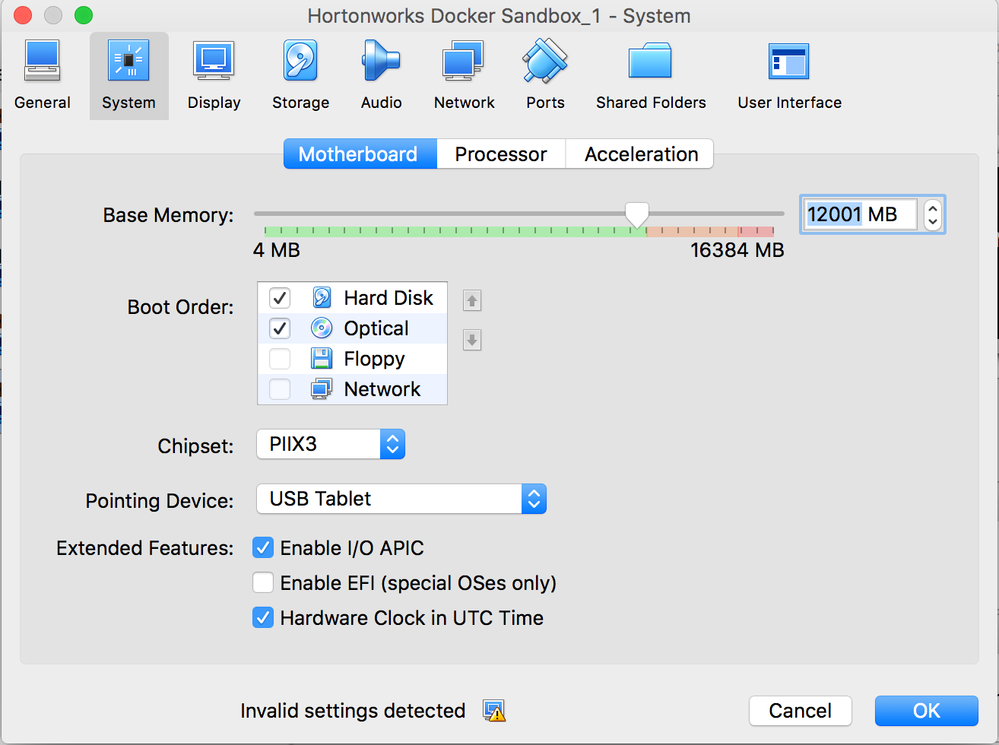The image size is (999, 745).
Task: Select the Optical row label
Action: (377, 328)
